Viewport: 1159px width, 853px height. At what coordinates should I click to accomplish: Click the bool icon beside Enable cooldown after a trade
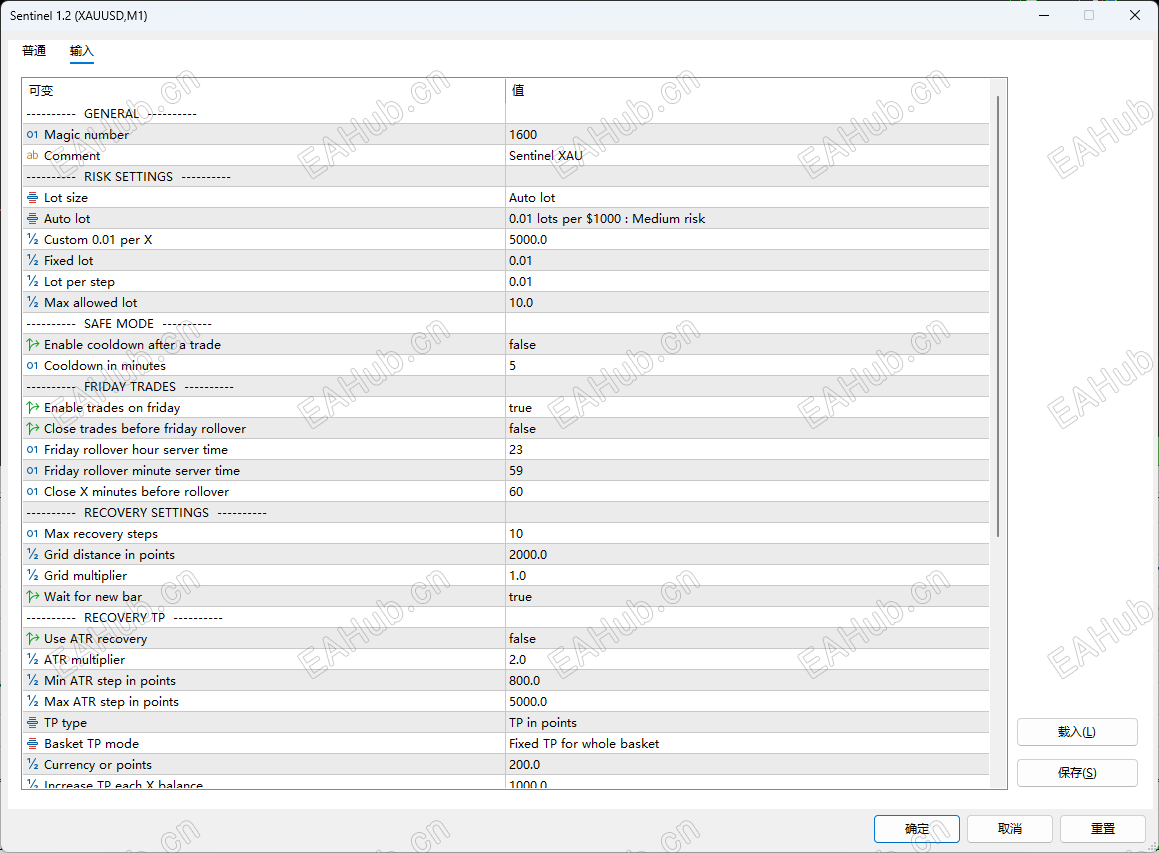(33, 344)
